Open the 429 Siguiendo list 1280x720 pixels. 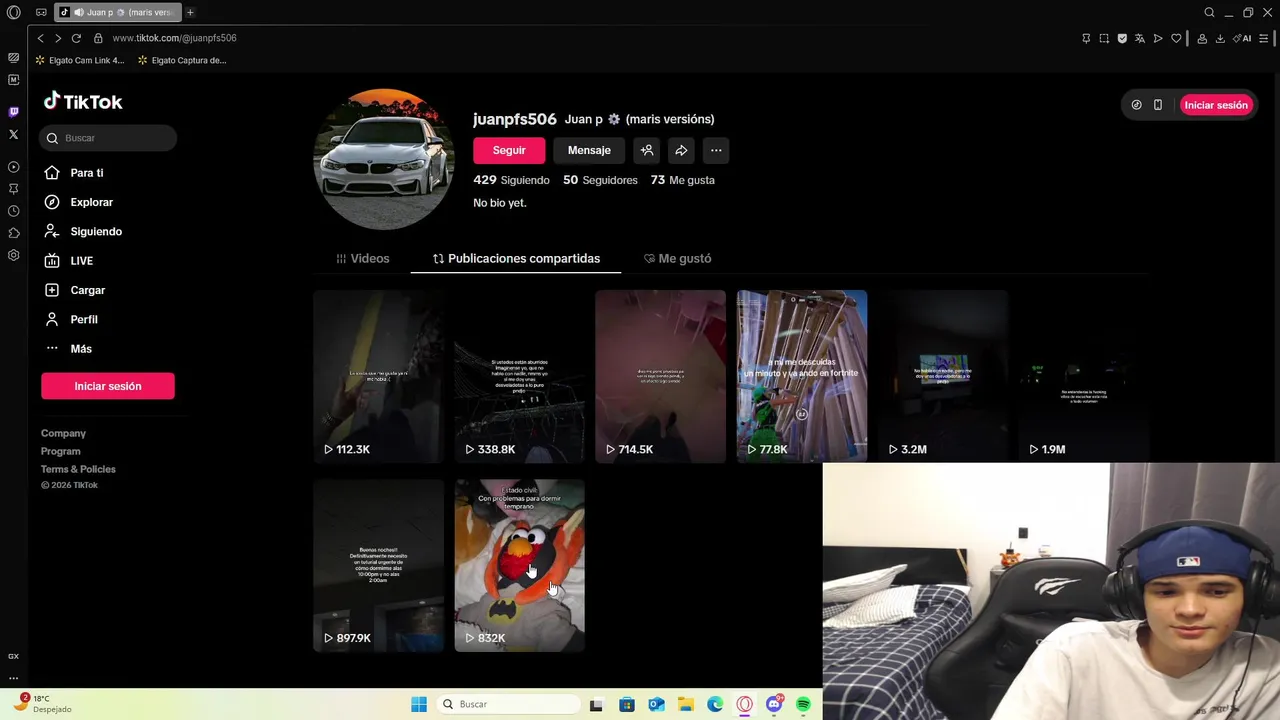point(511,180)
